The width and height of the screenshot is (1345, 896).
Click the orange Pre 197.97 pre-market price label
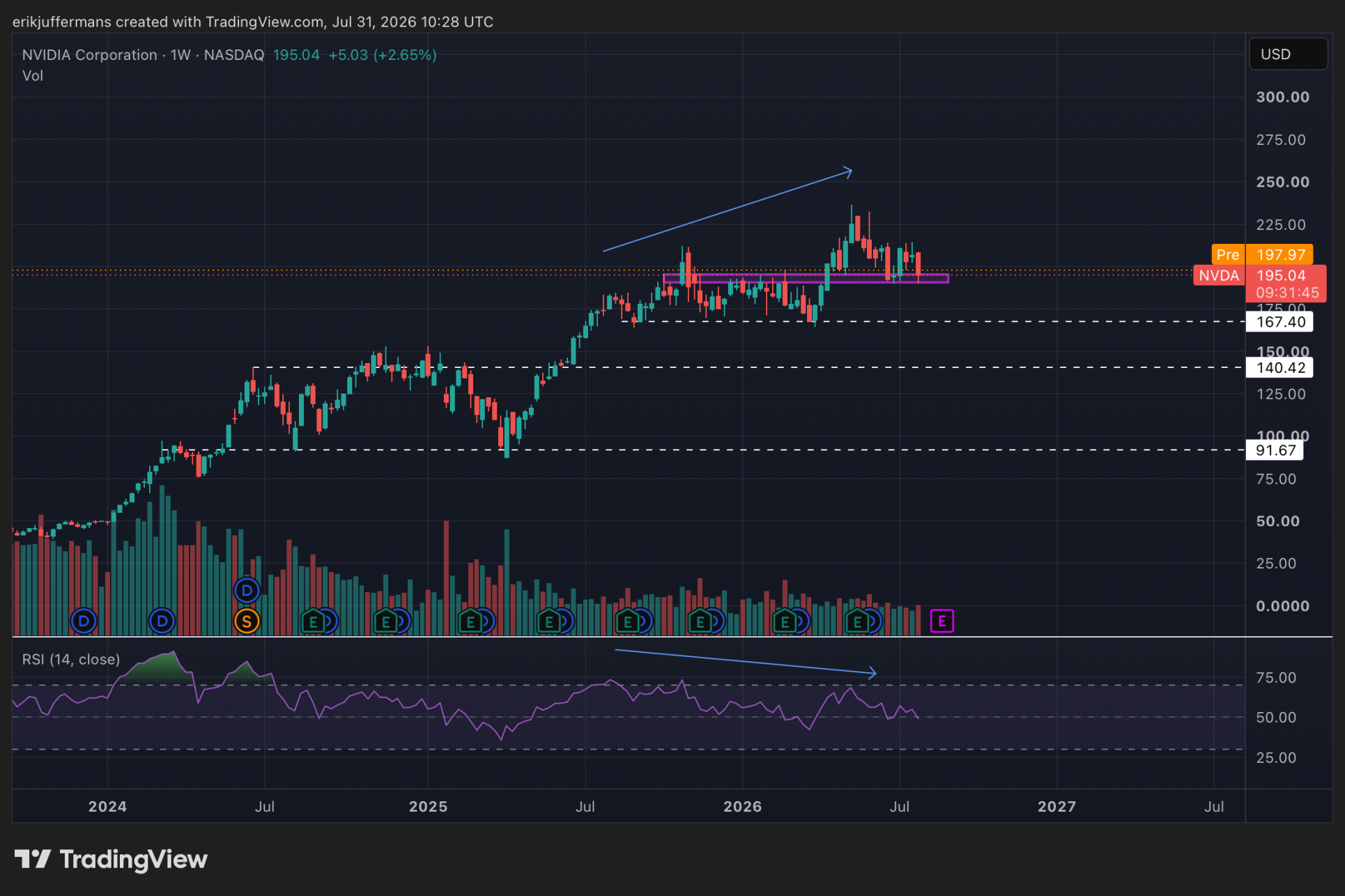point(1263,254)
